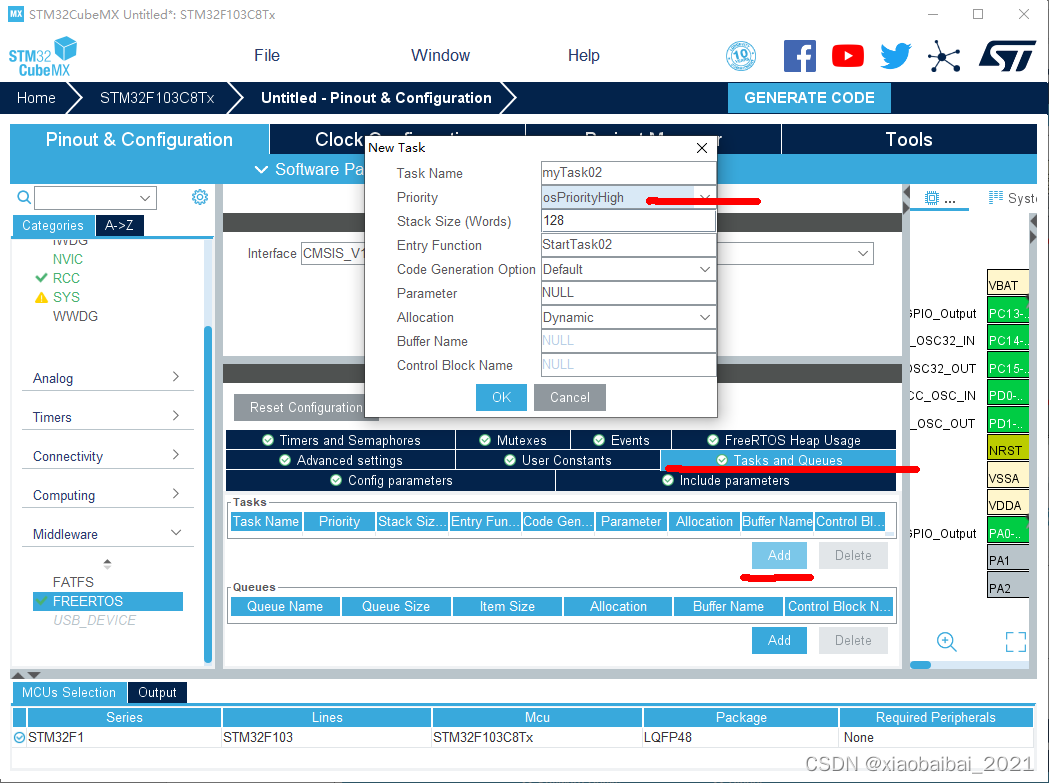Viewport: 1049px width, 783px height.
Task: Open the STM32CubeMX logo home
Action: [43, 56]
